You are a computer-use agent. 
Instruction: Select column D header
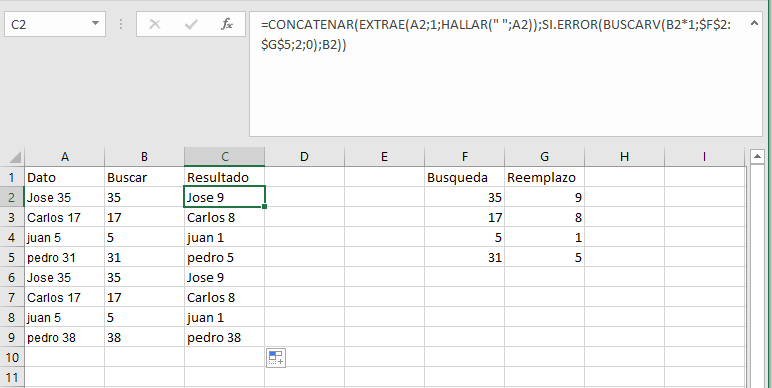(x=304, y=157)
